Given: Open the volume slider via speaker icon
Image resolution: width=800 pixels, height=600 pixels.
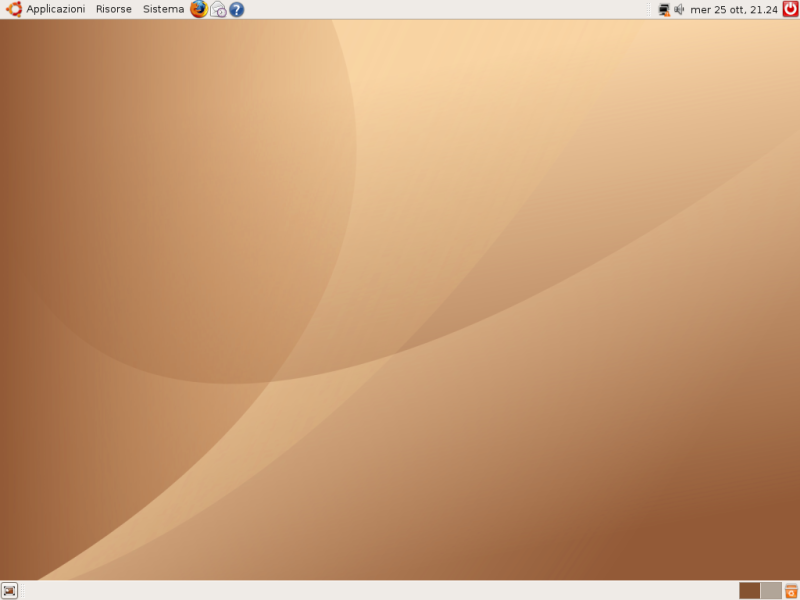Looking at the screenshot, I should pos(680,9).
